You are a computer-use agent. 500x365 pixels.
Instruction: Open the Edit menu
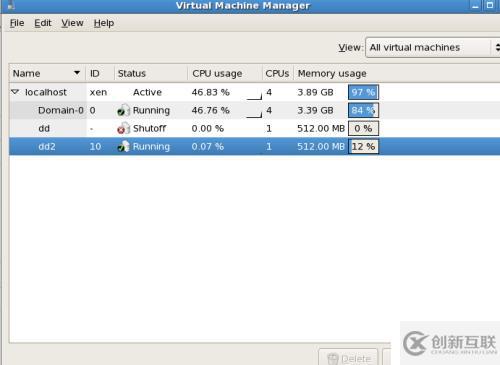tap(43, 23)
